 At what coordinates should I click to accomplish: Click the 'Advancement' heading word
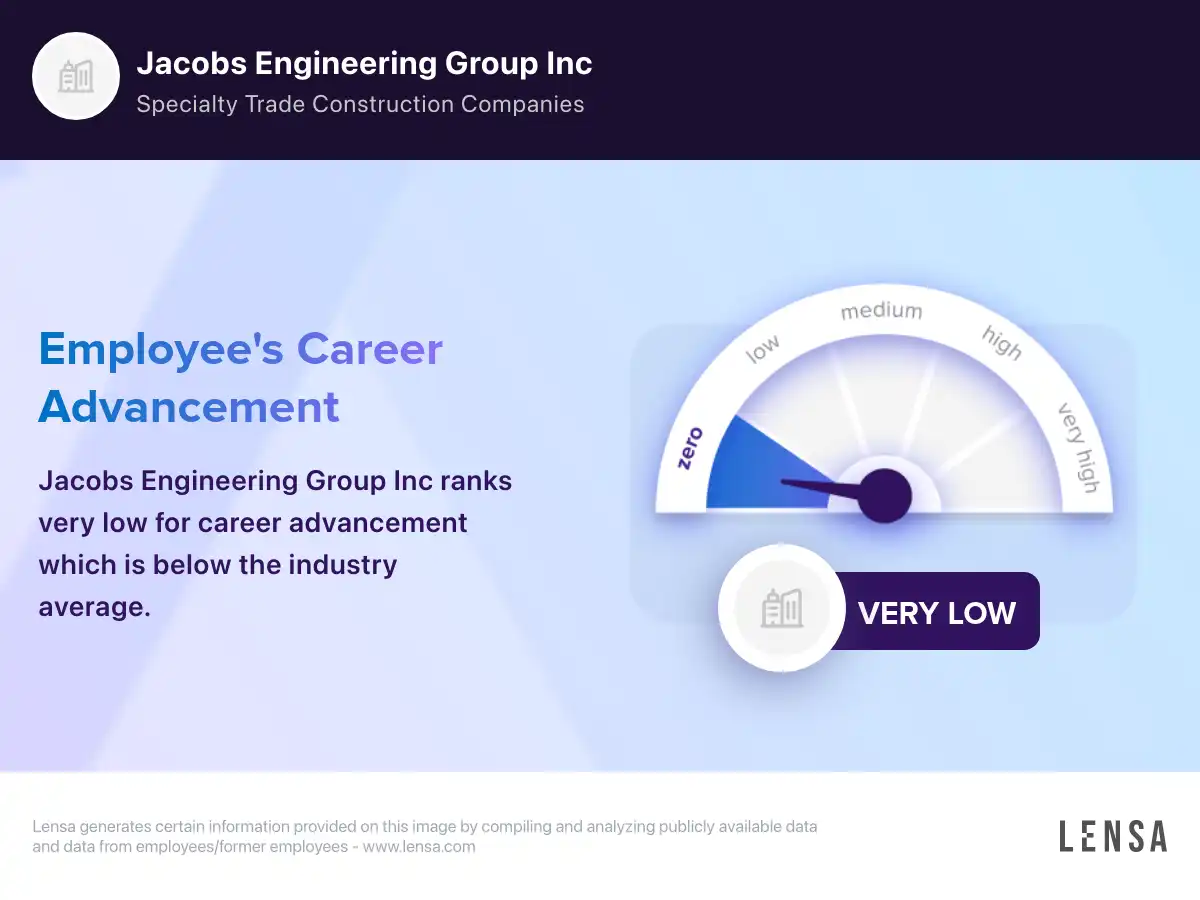189,407
